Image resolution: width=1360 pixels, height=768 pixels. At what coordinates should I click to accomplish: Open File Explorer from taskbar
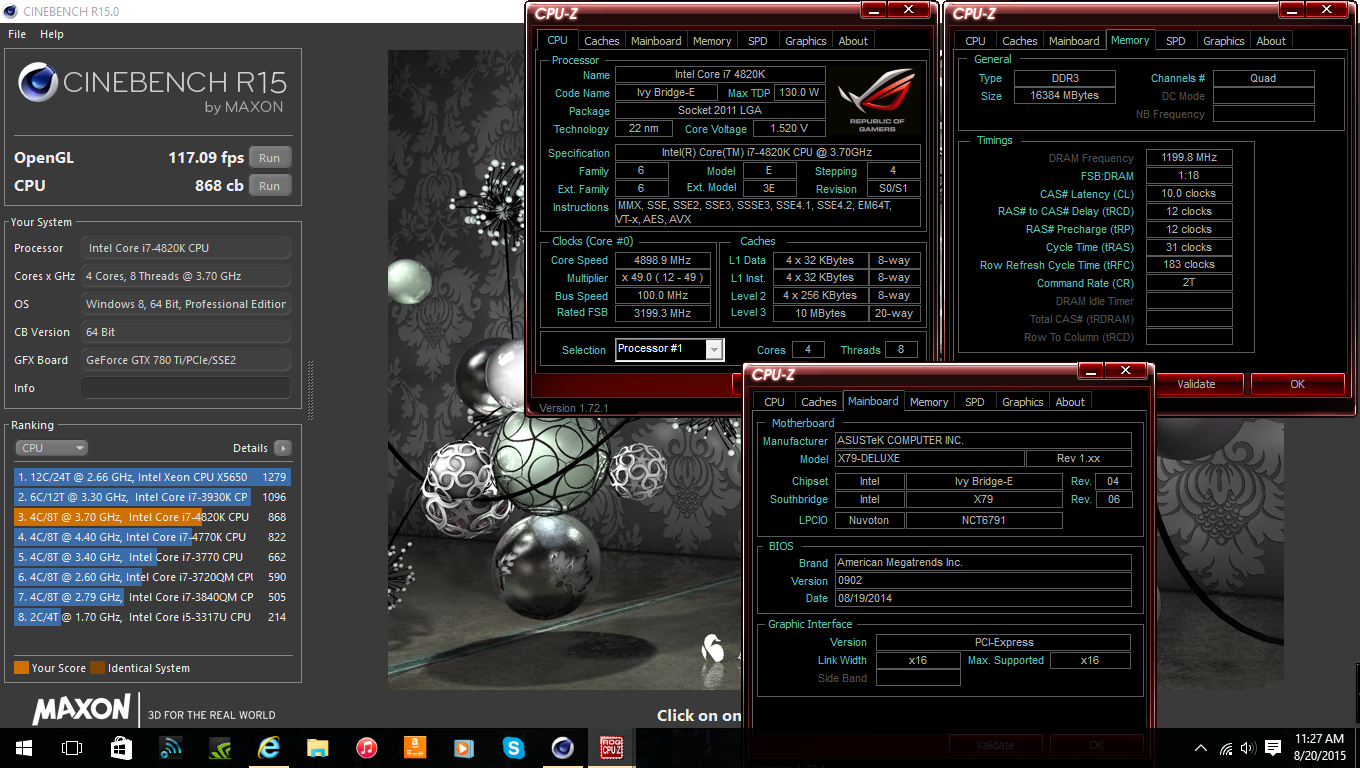pyautogui.click(x=317, y=748)
